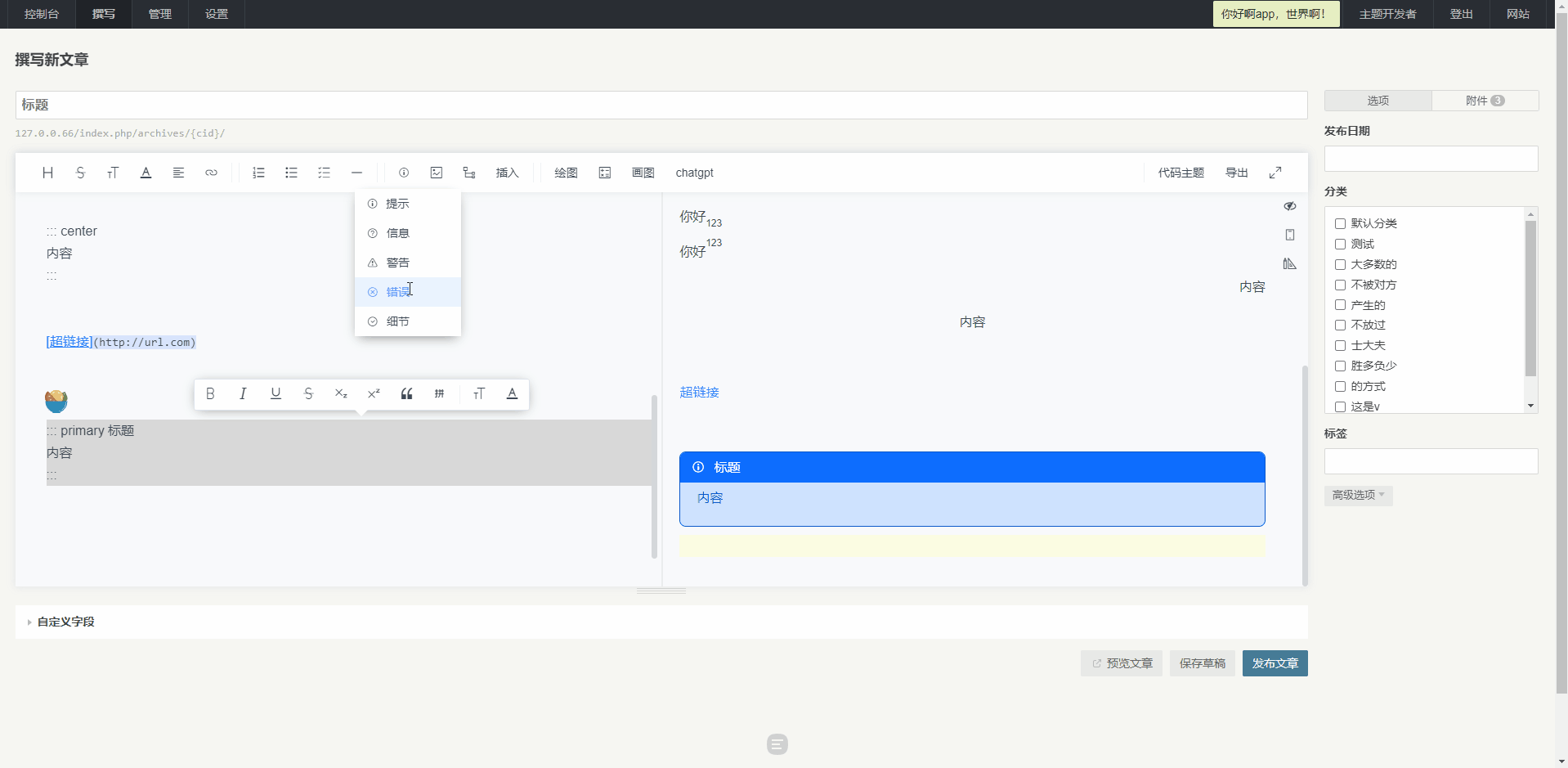Image resolution: width=1568 pixels, height=768 pixels.
Task: Switch to the 附件 tab
Action: pos(1485,101)
